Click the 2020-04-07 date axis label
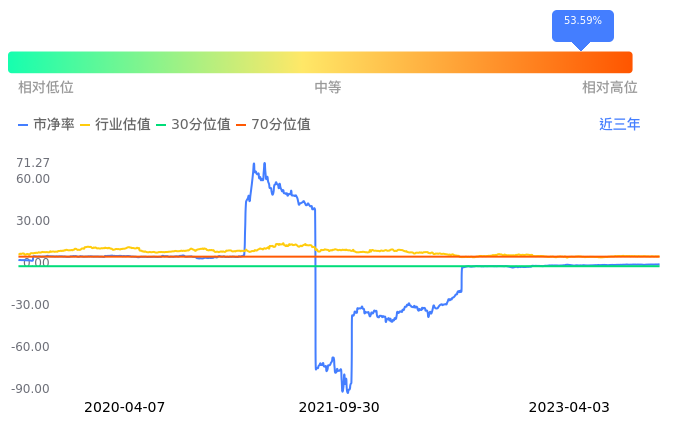This screenshot has width=686, height=442. click(x=124, y=408)
